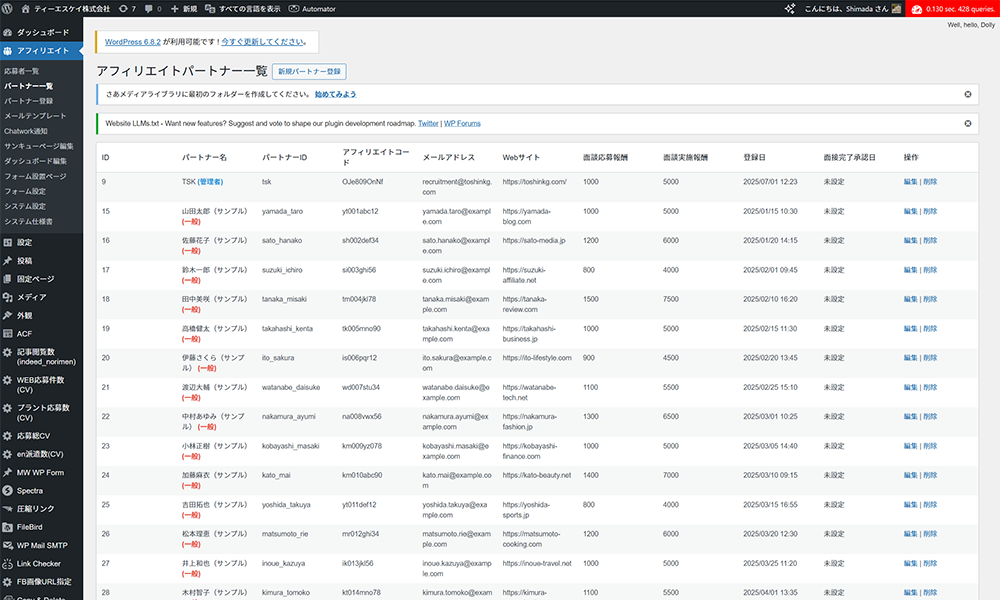Click the WordPress logo icon
The height and width of the screenshot is (600, 1000).
[8, 9]
